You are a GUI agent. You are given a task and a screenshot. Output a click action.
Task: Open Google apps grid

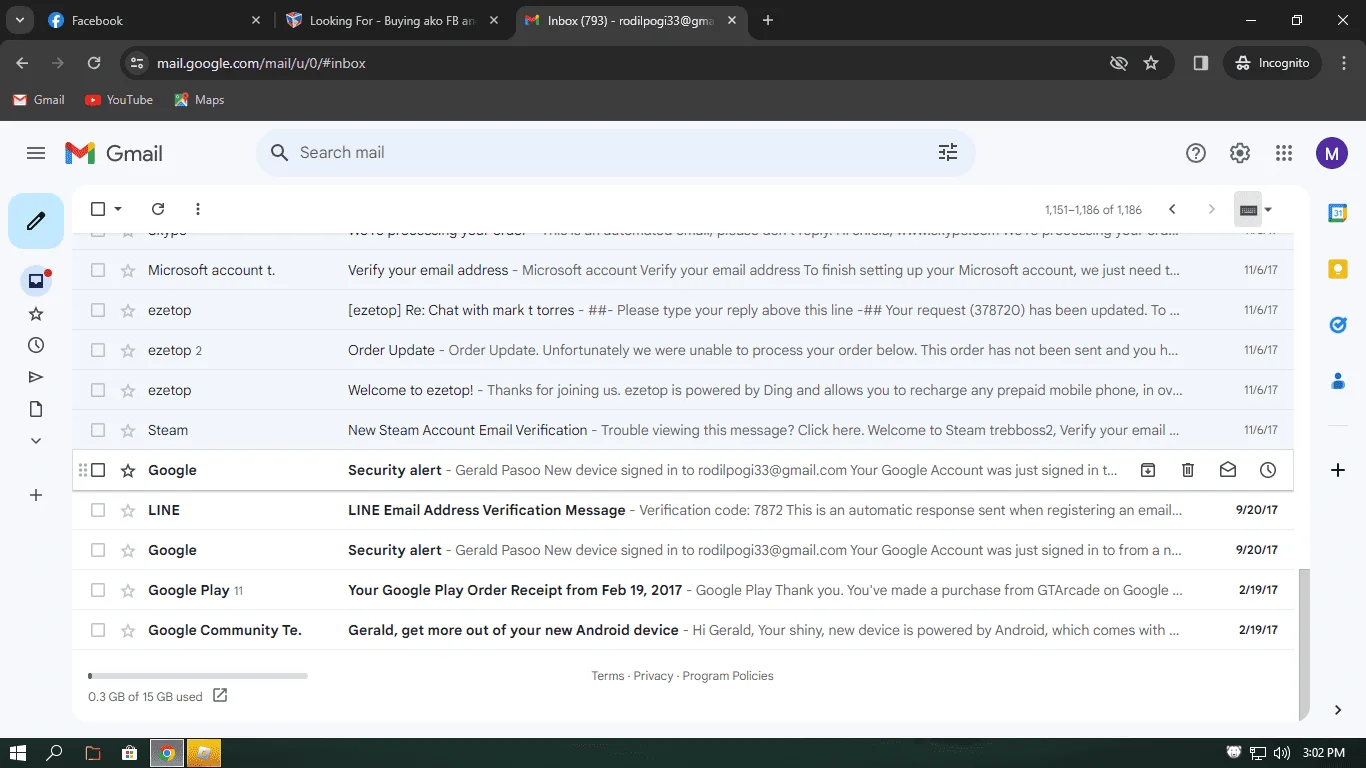pyautogui.click(x=1284, y=153)
